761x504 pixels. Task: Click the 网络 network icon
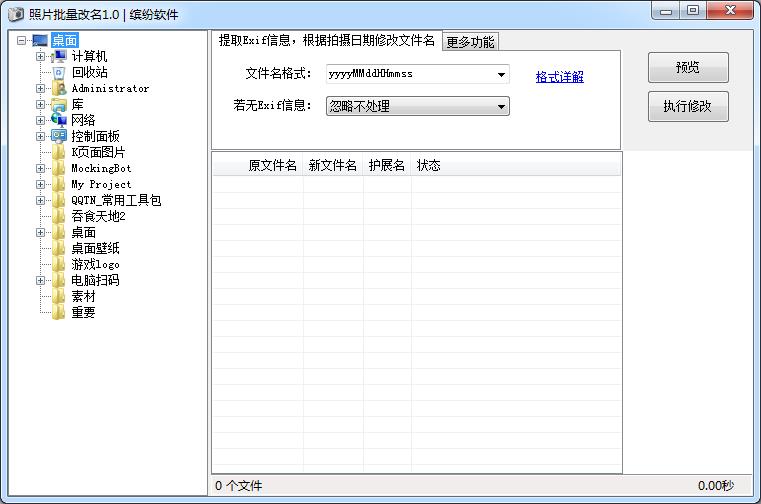pos(59,121)
